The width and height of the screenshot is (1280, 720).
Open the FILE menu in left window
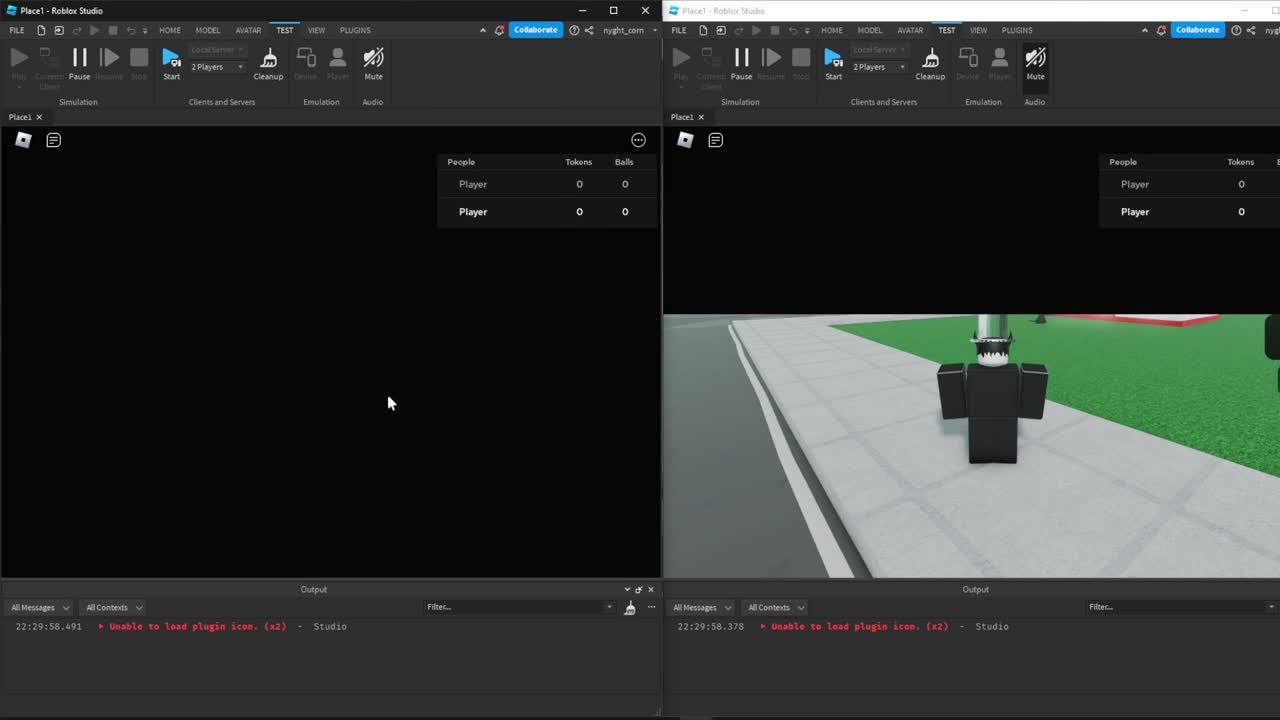[x=17, y=30]
